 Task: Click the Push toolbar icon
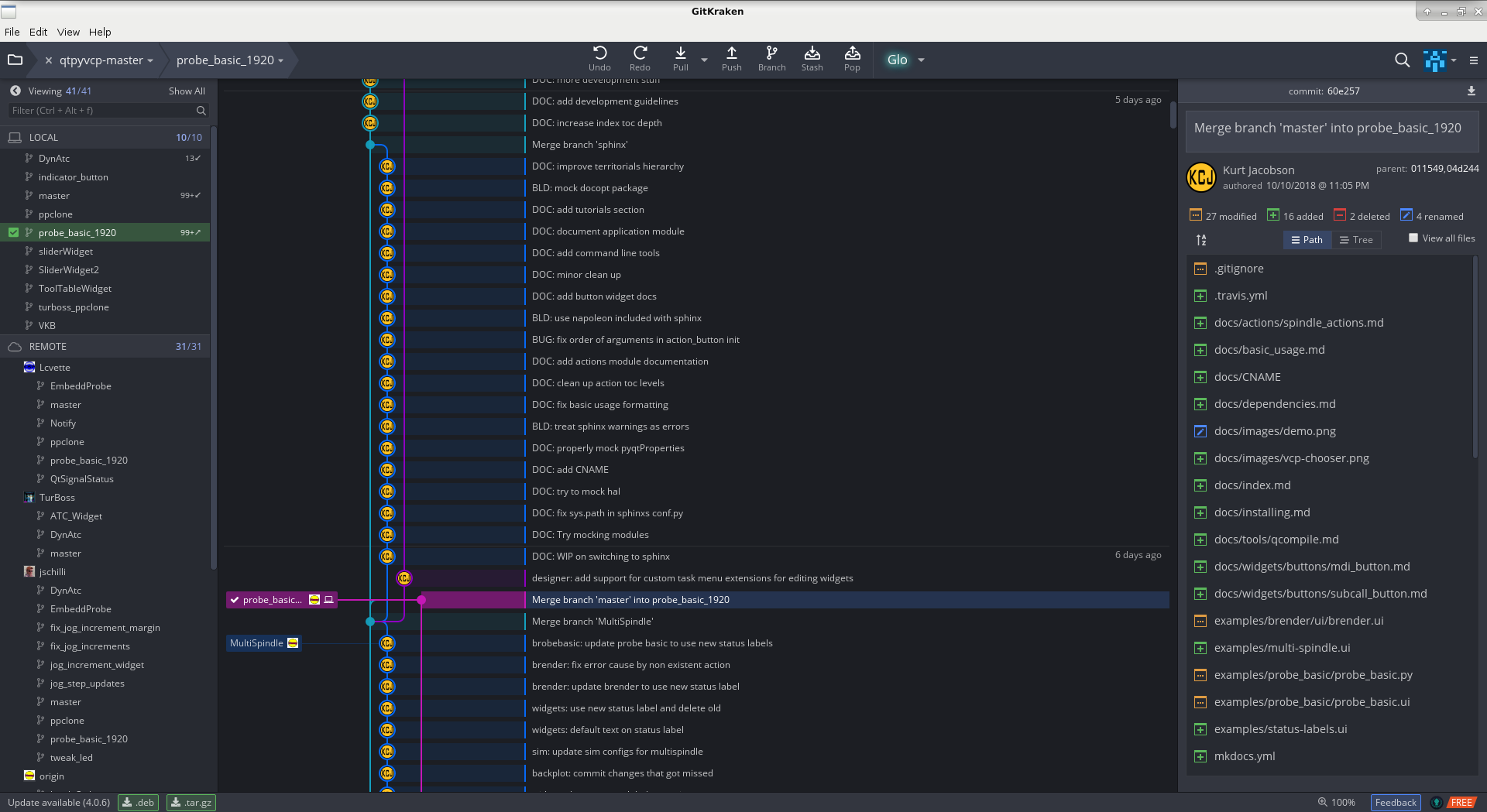pyautogui.click(x=731, y=59)
